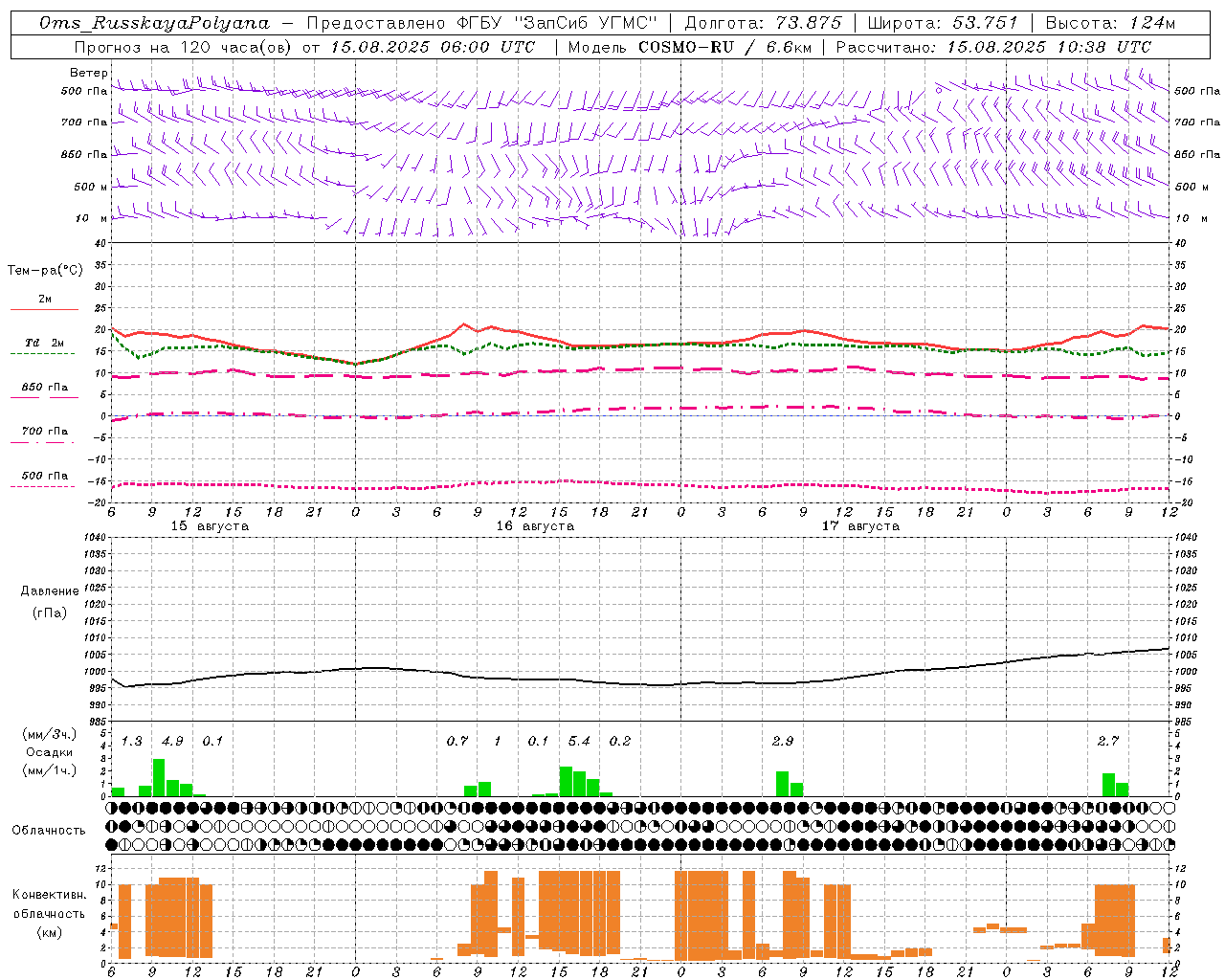Click the (мм/1ч.) units label
This screenshot has height=980, width=1225.
click(49, 770)
